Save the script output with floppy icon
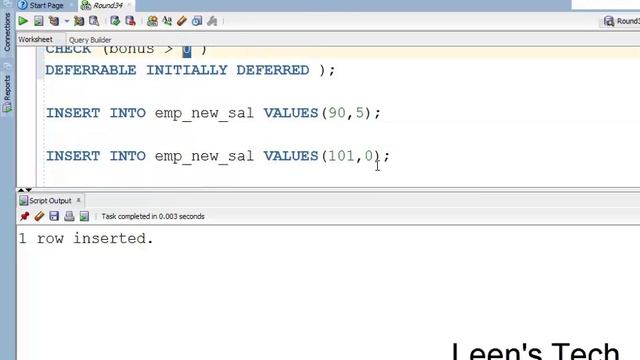The image size is (640, 360). pos(54,216)
